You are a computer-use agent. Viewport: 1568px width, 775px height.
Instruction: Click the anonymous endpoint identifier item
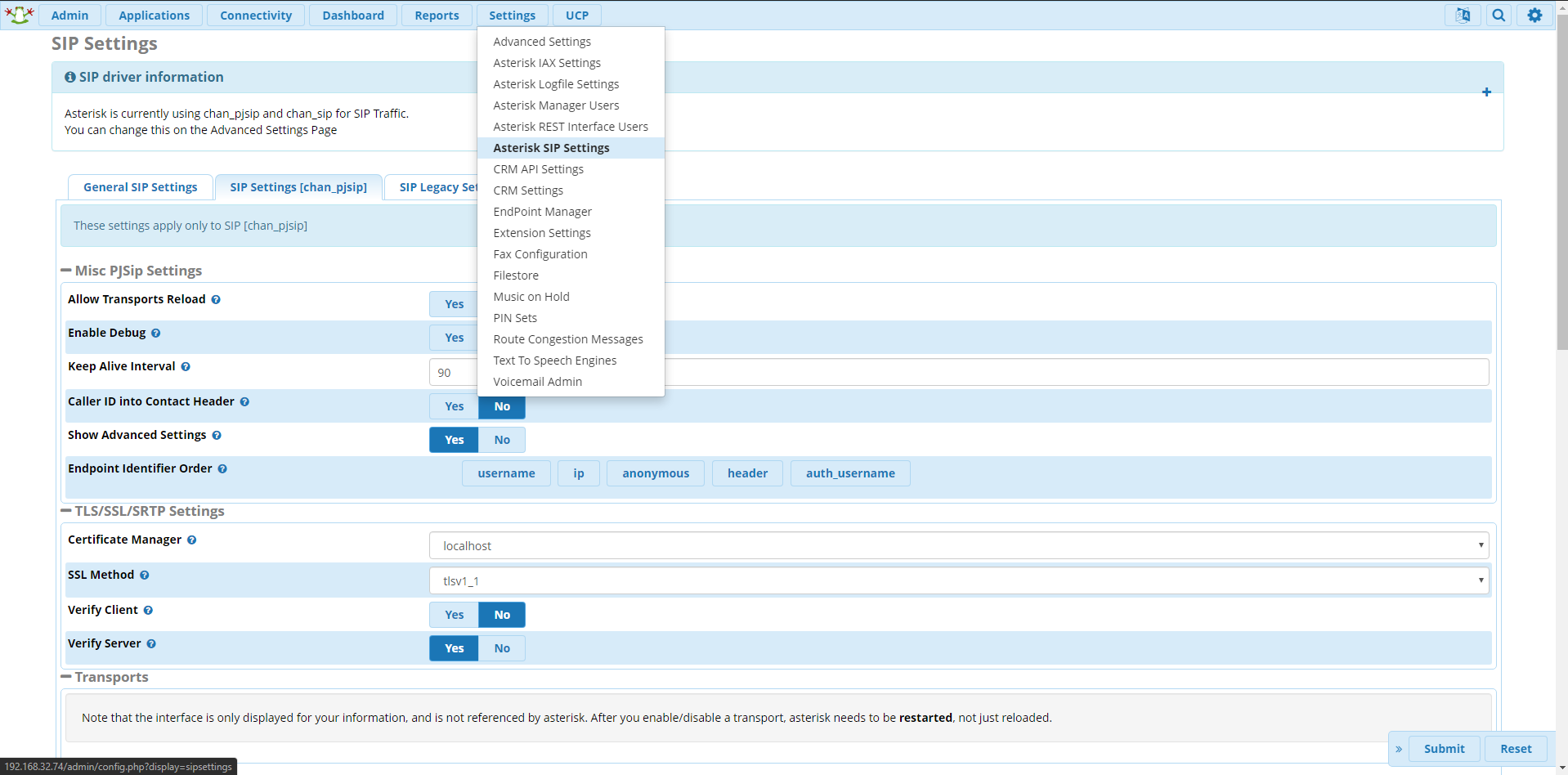(x=655, y=473)
